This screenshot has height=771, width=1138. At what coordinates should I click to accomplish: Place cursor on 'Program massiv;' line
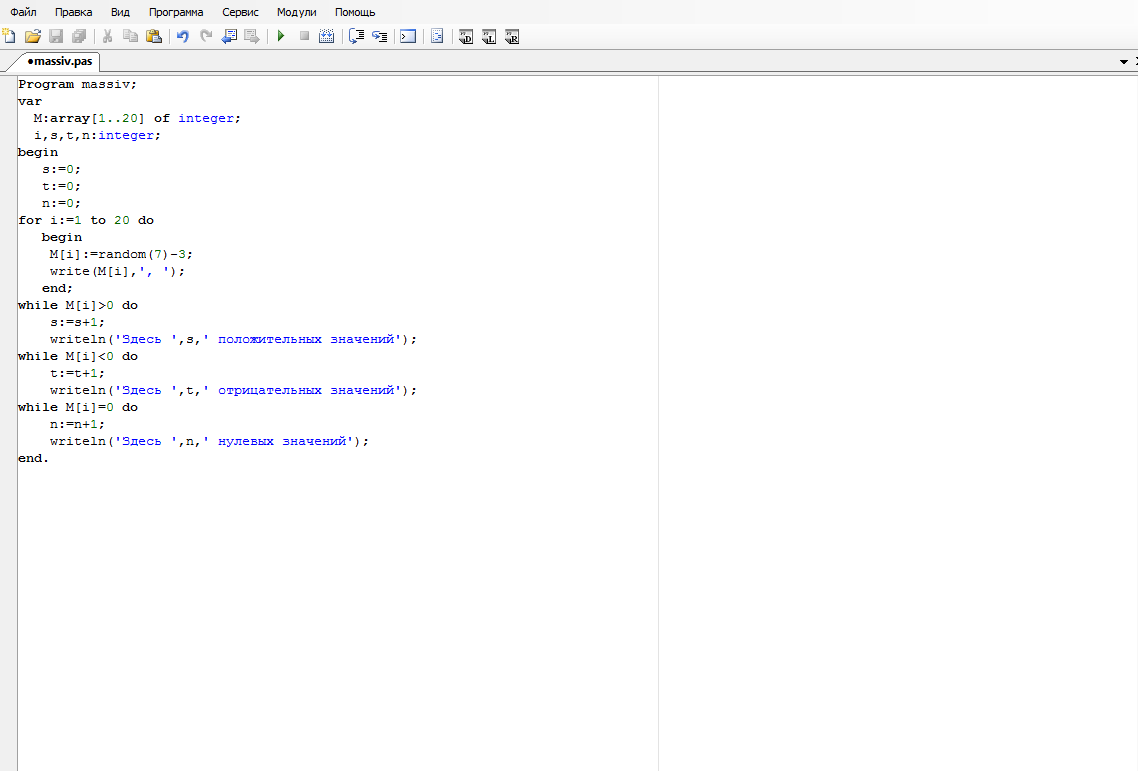click(77, 84)
